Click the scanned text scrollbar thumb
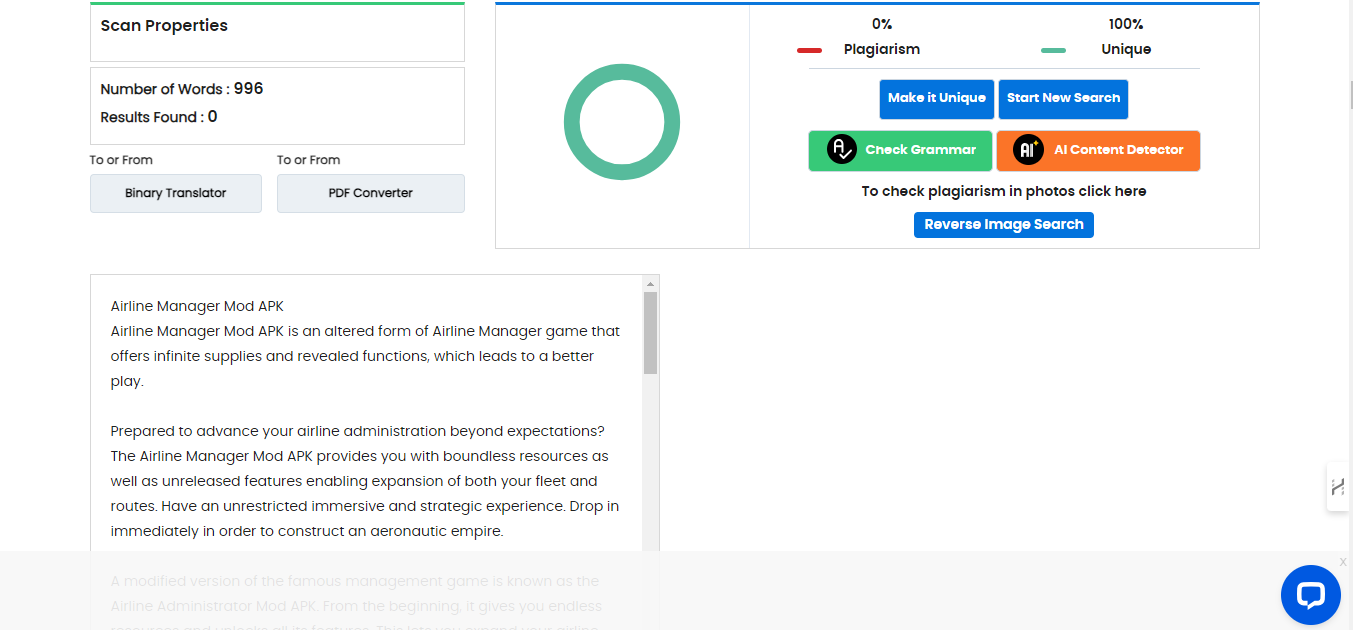Image resolution: width=1353 pixels, height=630 pixels. tap(650, 332)
